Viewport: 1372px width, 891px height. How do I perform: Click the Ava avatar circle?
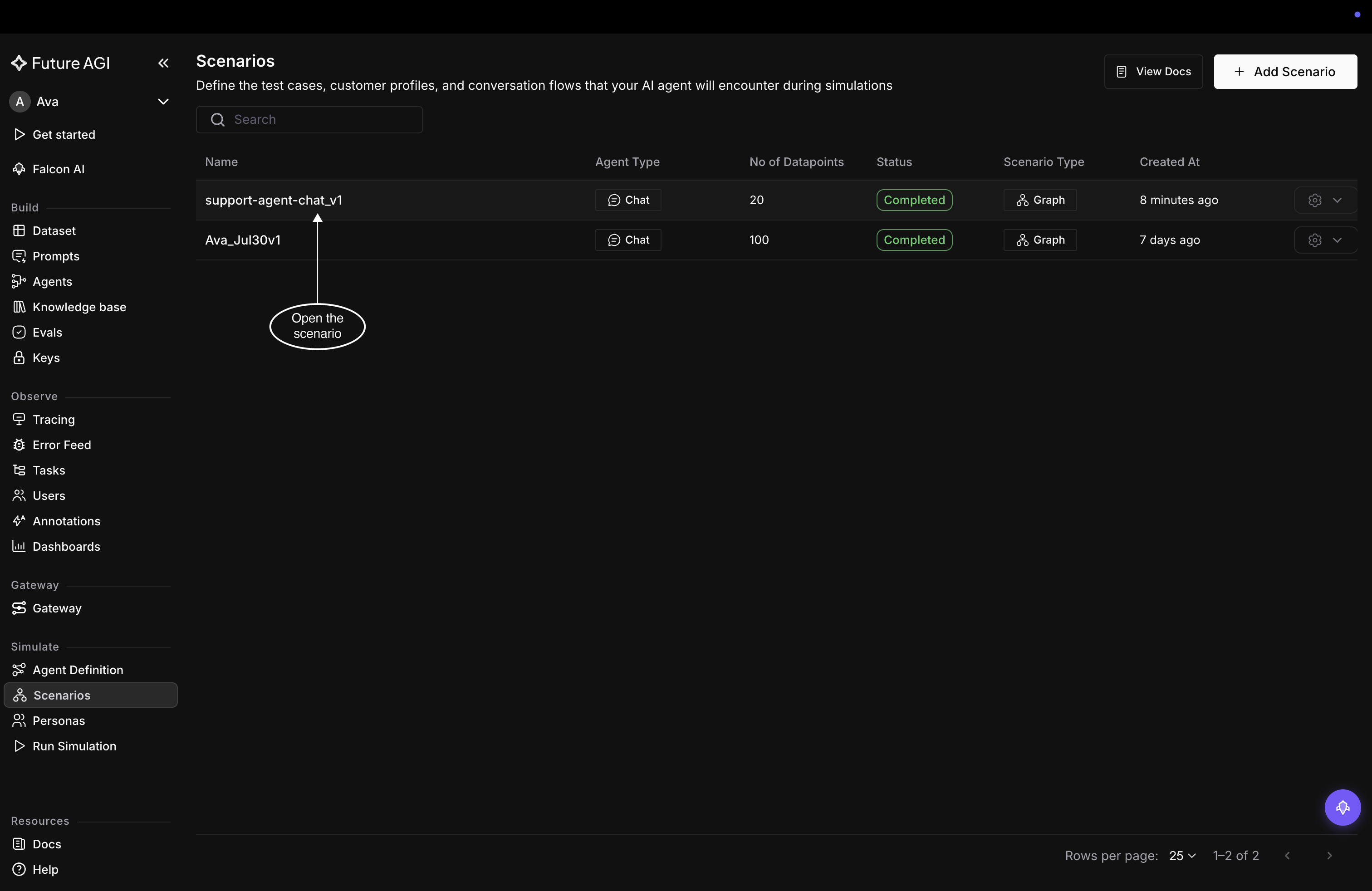(x=20, y=102)
